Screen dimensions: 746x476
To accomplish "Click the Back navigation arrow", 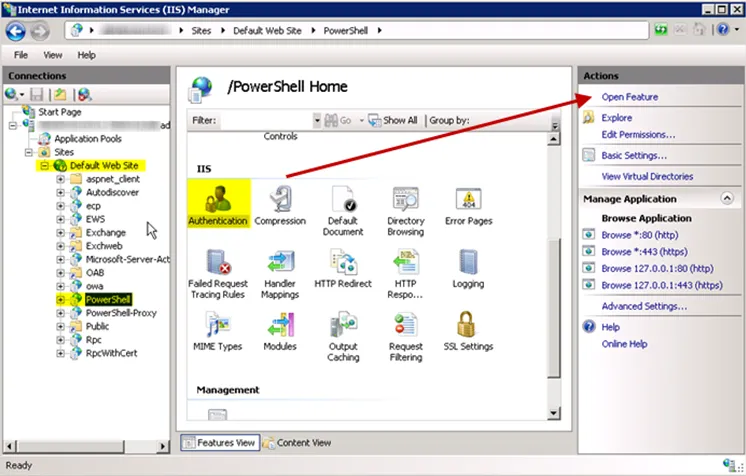I will click(16, 31).
